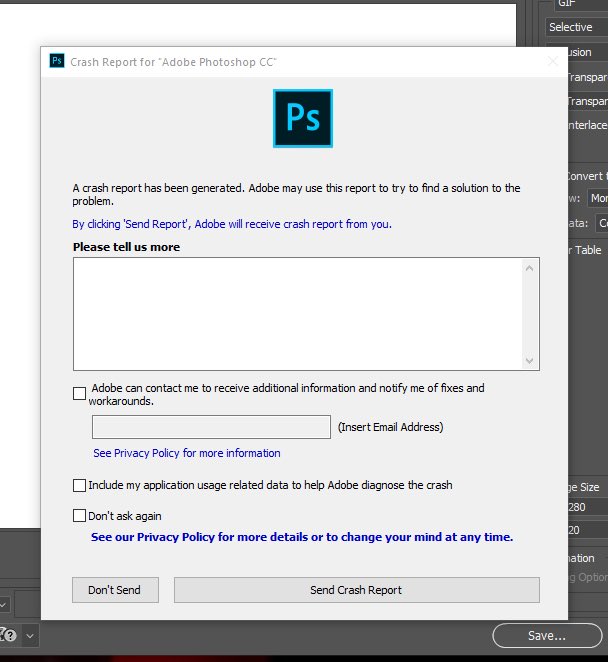This screenshot has width=608, height=662.
Task: Focus the 'Please tell us more' text box
Action: click(298, 314)
